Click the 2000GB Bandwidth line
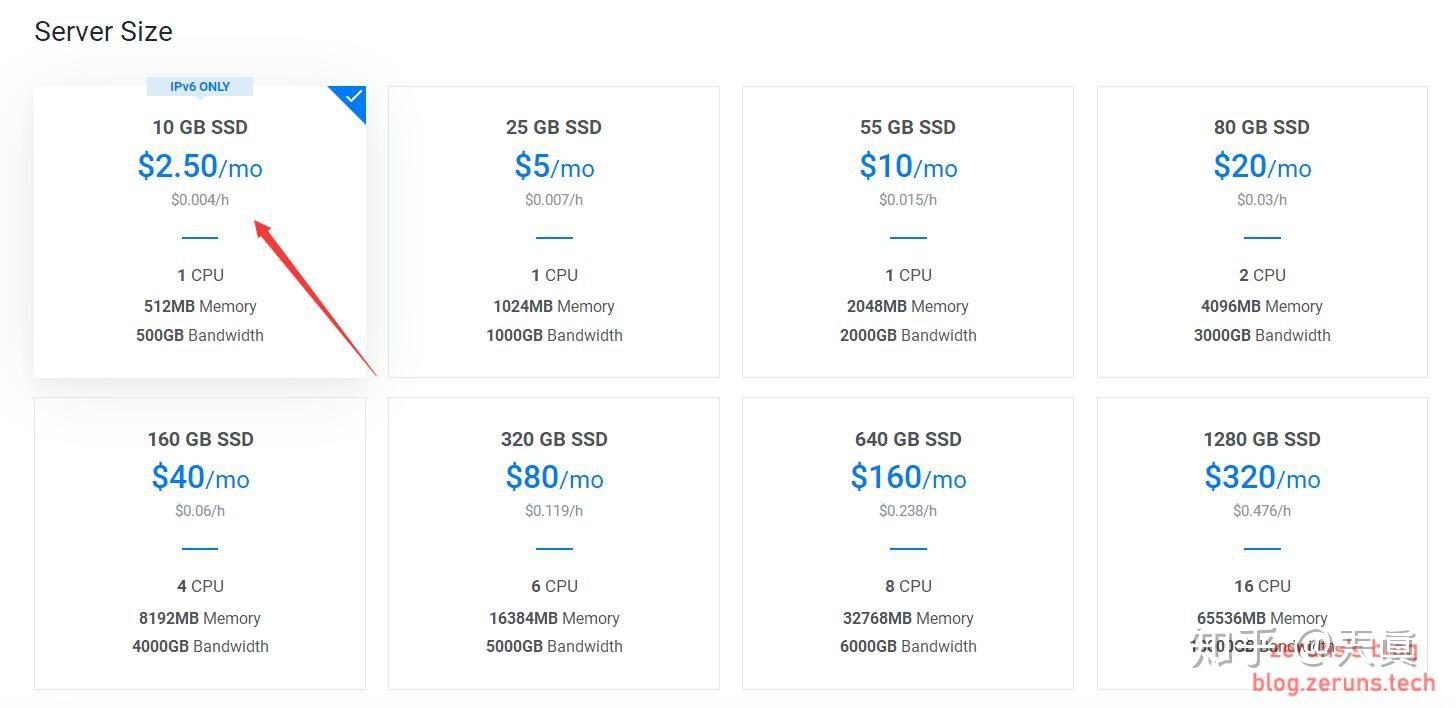Viewport: 1456px width, 708px height. [908, 335]
